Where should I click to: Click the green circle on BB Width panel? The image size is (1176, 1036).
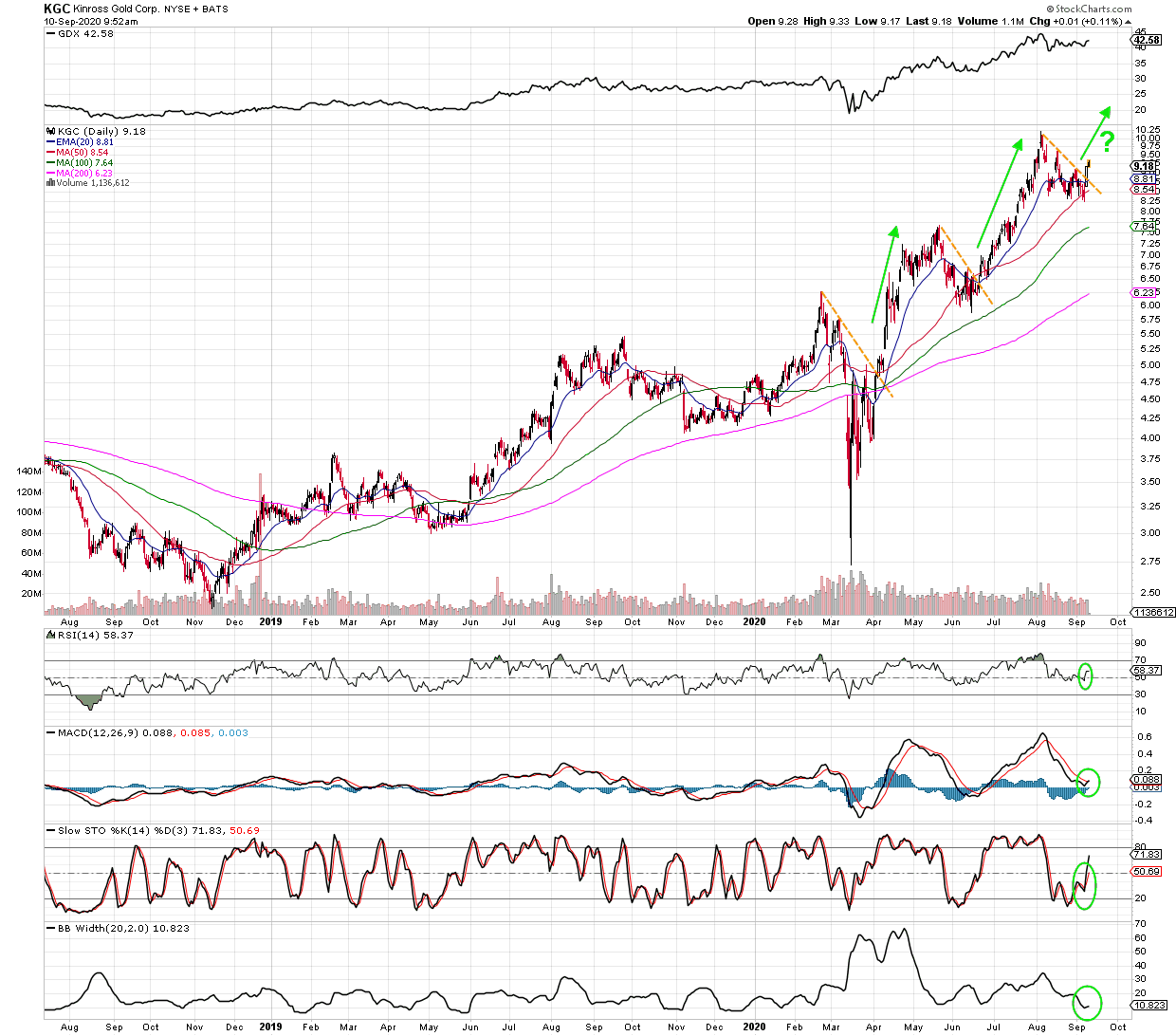tap(1089, 1001)
